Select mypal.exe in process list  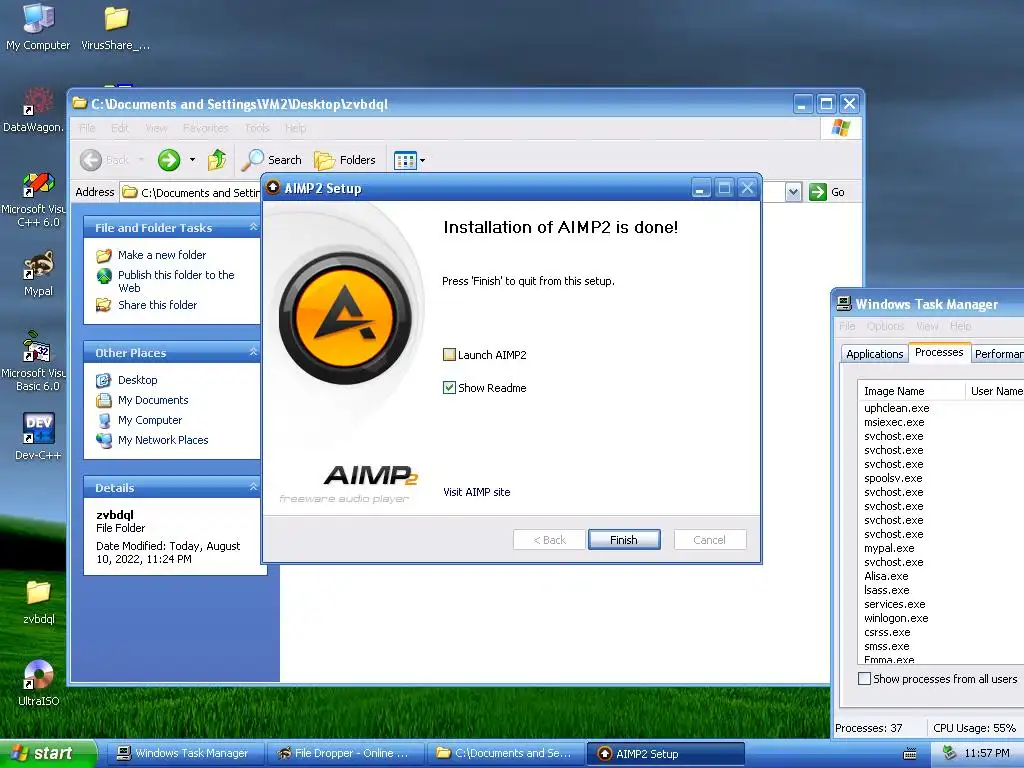pyautogui.click(x=889, y=548)
